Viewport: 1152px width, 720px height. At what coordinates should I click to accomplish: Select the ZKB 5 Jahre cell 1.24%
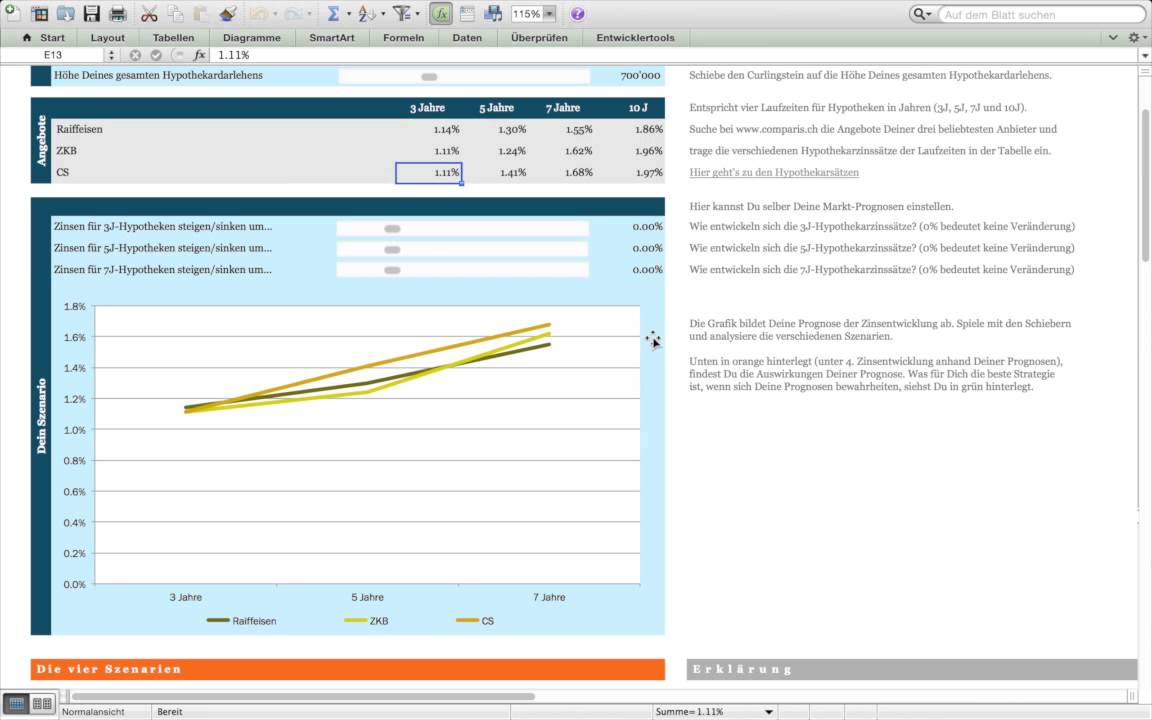click(x=495, y=151)
